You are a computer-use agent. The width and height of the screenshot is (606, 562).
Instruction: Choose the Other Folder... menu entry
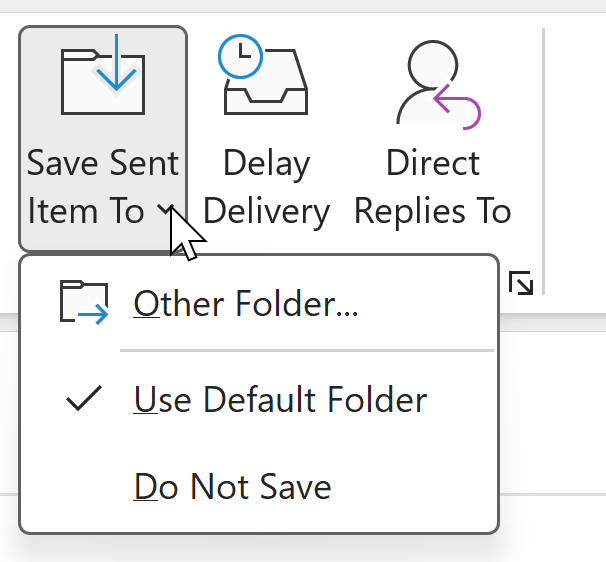pyautogui.click(x=259, y=303)
